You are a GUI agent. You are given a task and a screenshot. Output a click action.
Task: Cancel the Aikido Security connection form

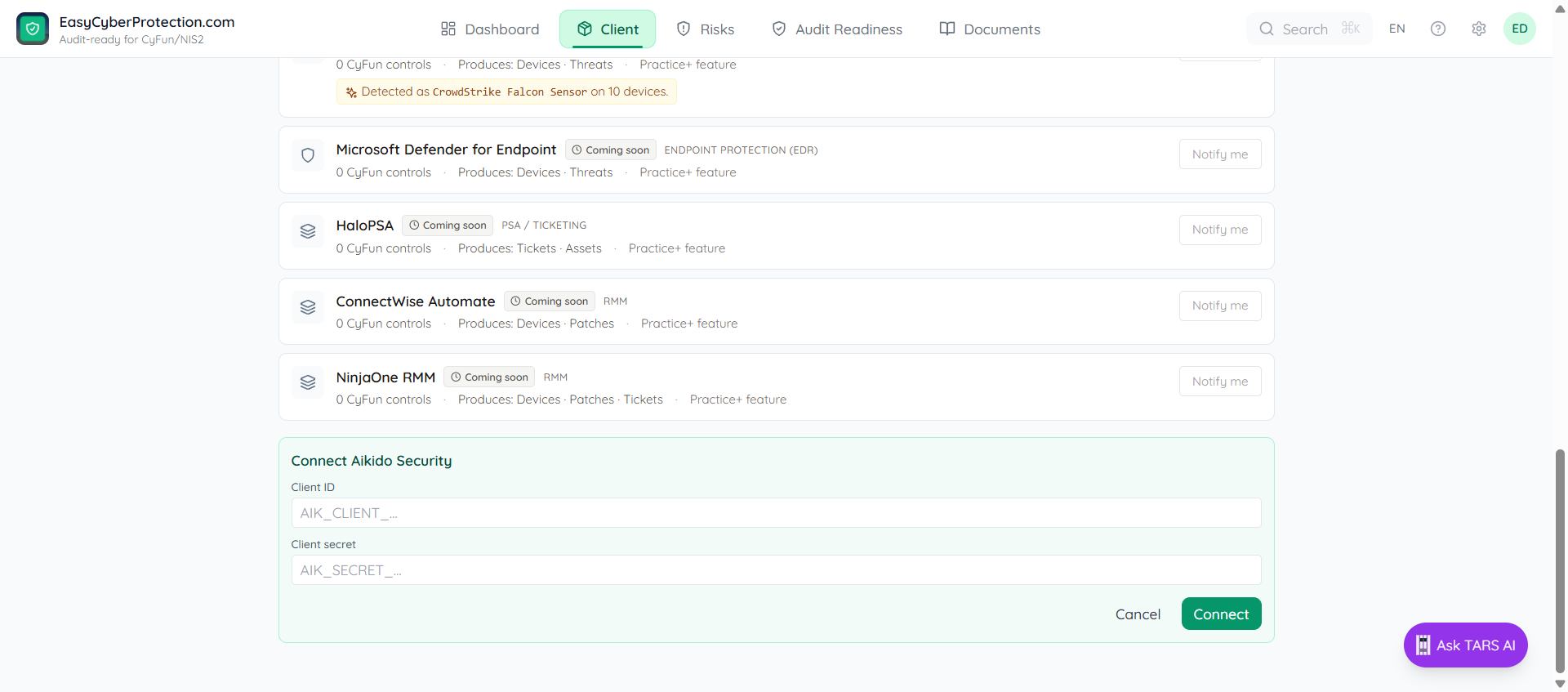coord(1138,614)
